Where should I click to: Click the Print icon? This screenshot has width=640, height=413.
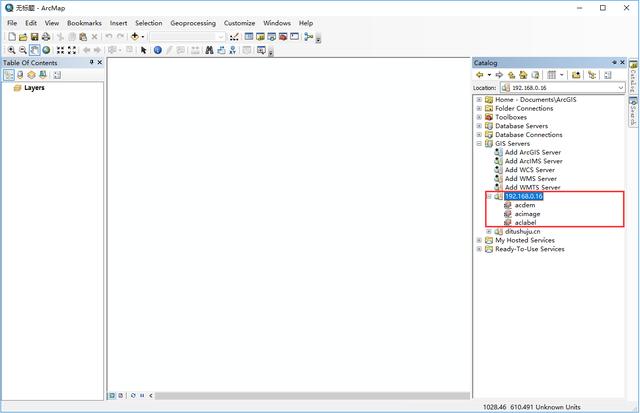pyautogui.click(x=46, y=37)
